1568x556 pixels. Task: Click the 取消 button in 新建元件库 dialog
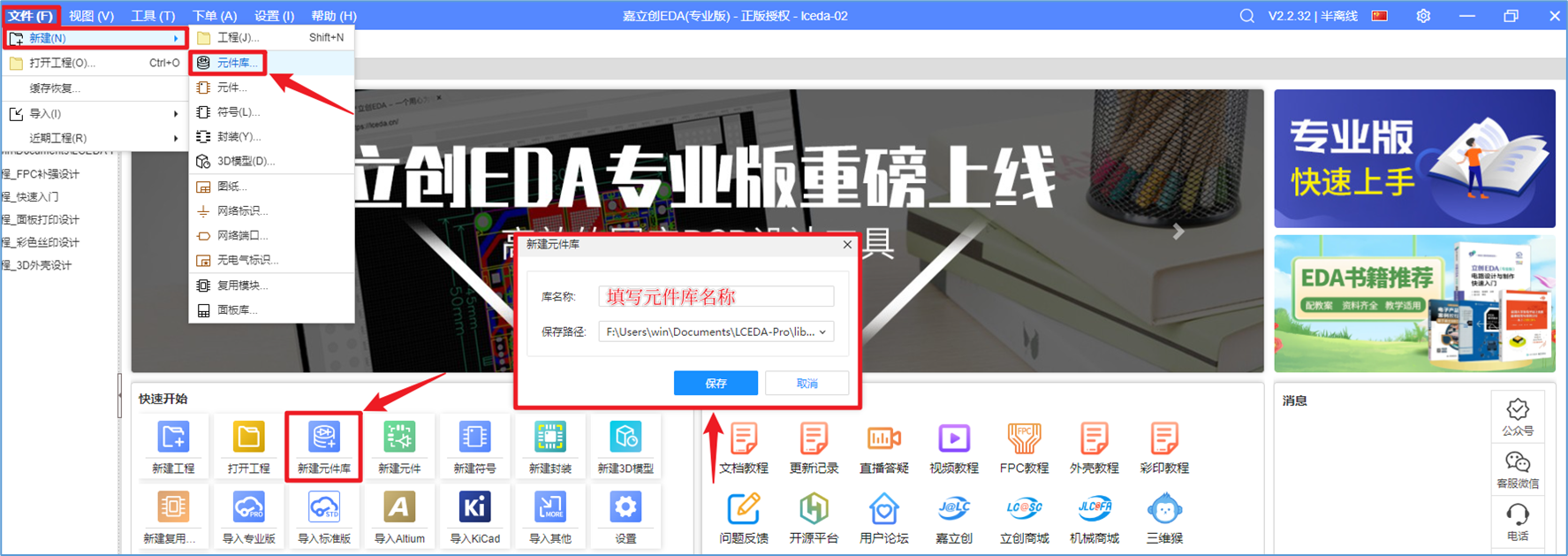[807, 383]
